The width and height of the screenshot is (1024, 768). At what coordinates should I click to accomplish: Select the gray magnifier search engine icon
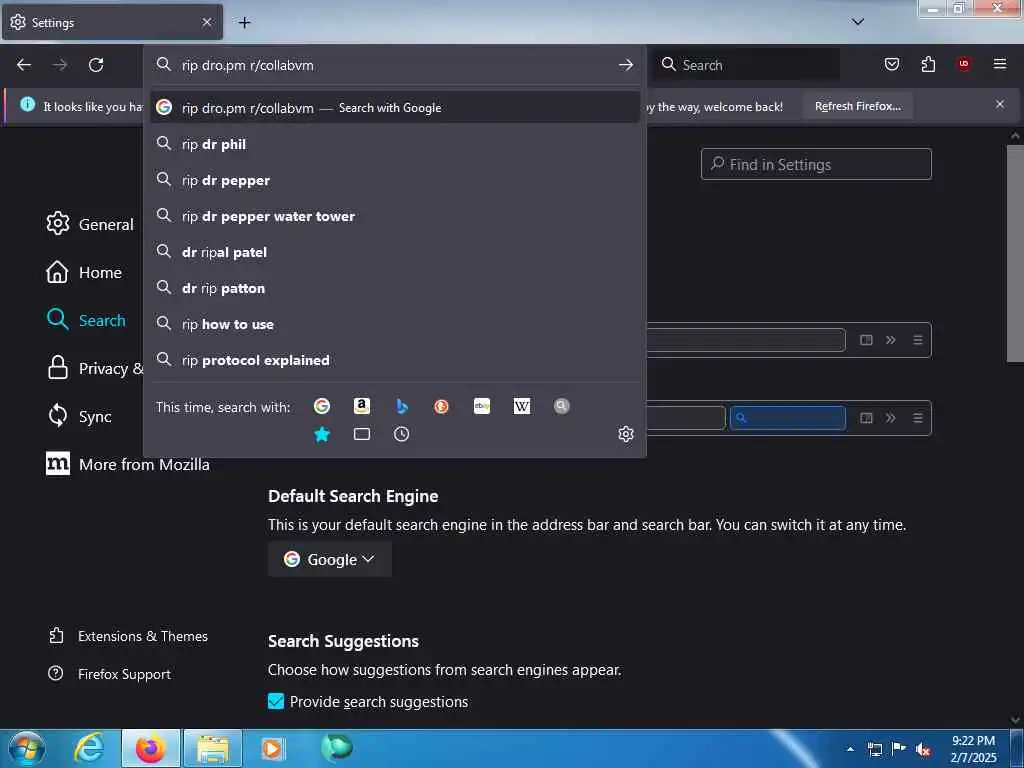[562, 406]
